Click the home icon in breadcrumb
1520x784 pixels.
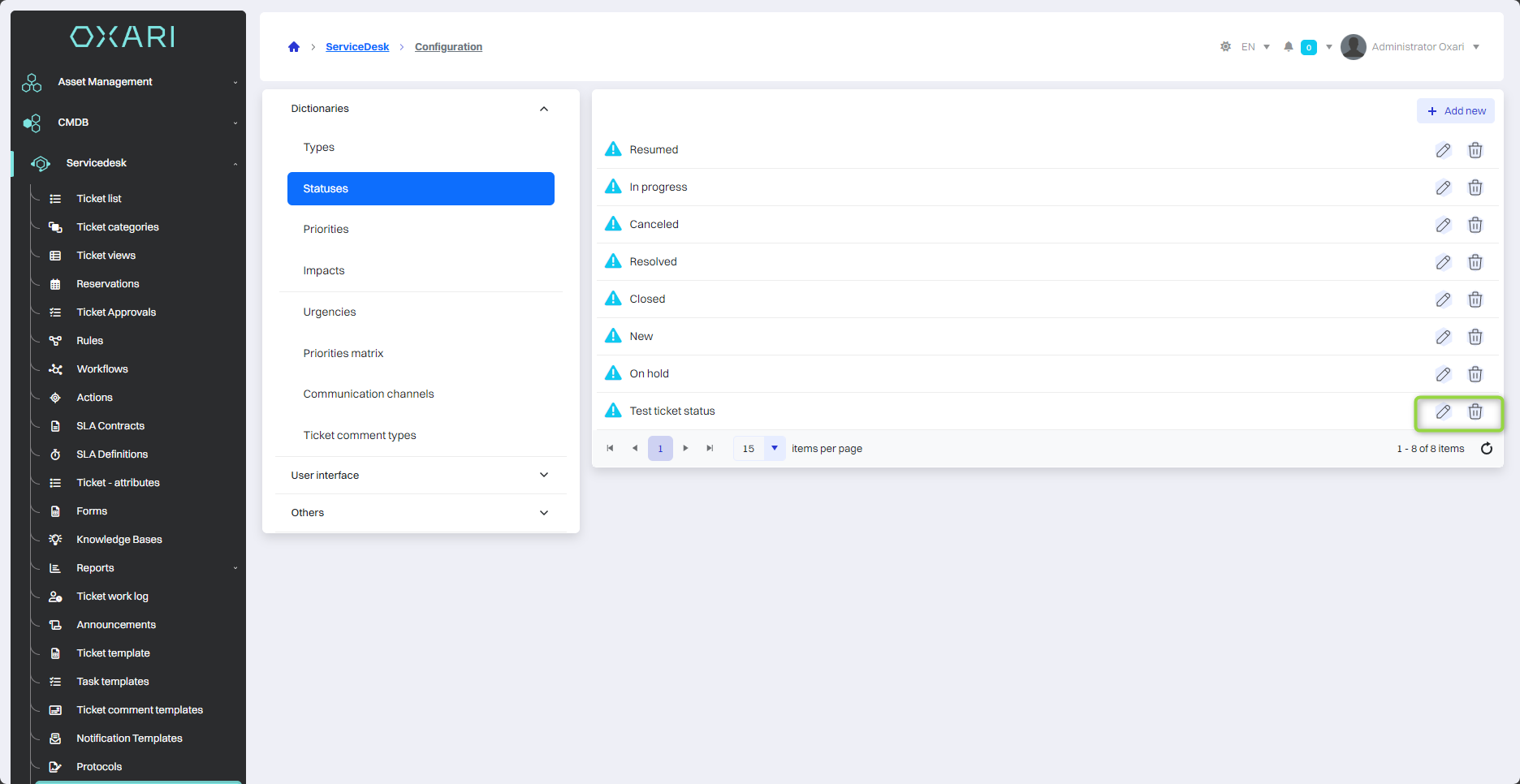point(294,47)
